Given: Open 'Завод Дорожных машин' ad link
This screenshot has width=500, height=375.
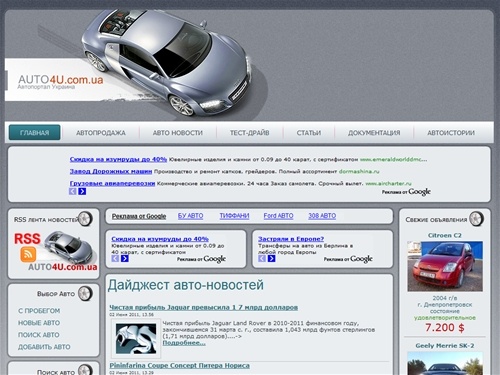Looking at the screenshot, I should pos(111,171).
